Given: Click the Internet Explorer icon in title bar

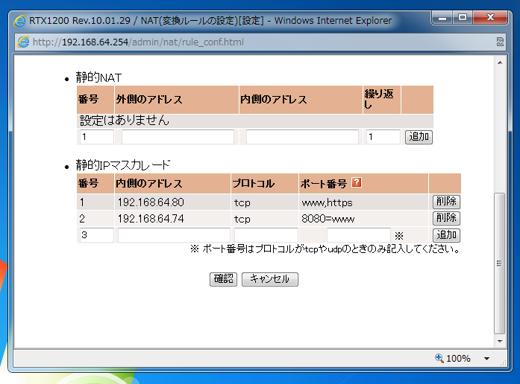Looking at the screenshot, I should pyautogui.click(x=20, y=21).
